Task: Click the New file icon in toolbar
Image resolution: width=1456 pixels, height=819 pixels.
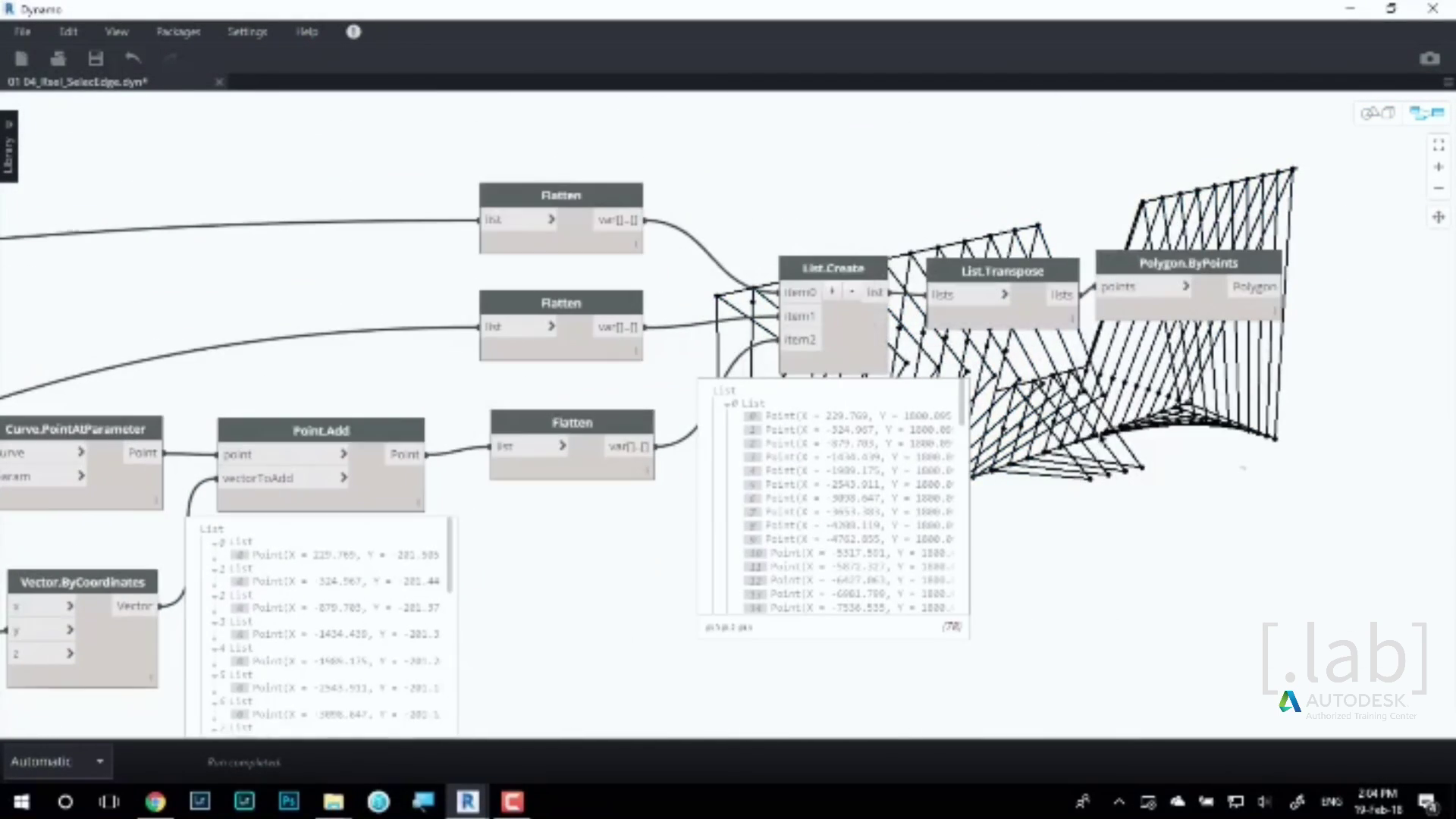Action: point(21,58)
